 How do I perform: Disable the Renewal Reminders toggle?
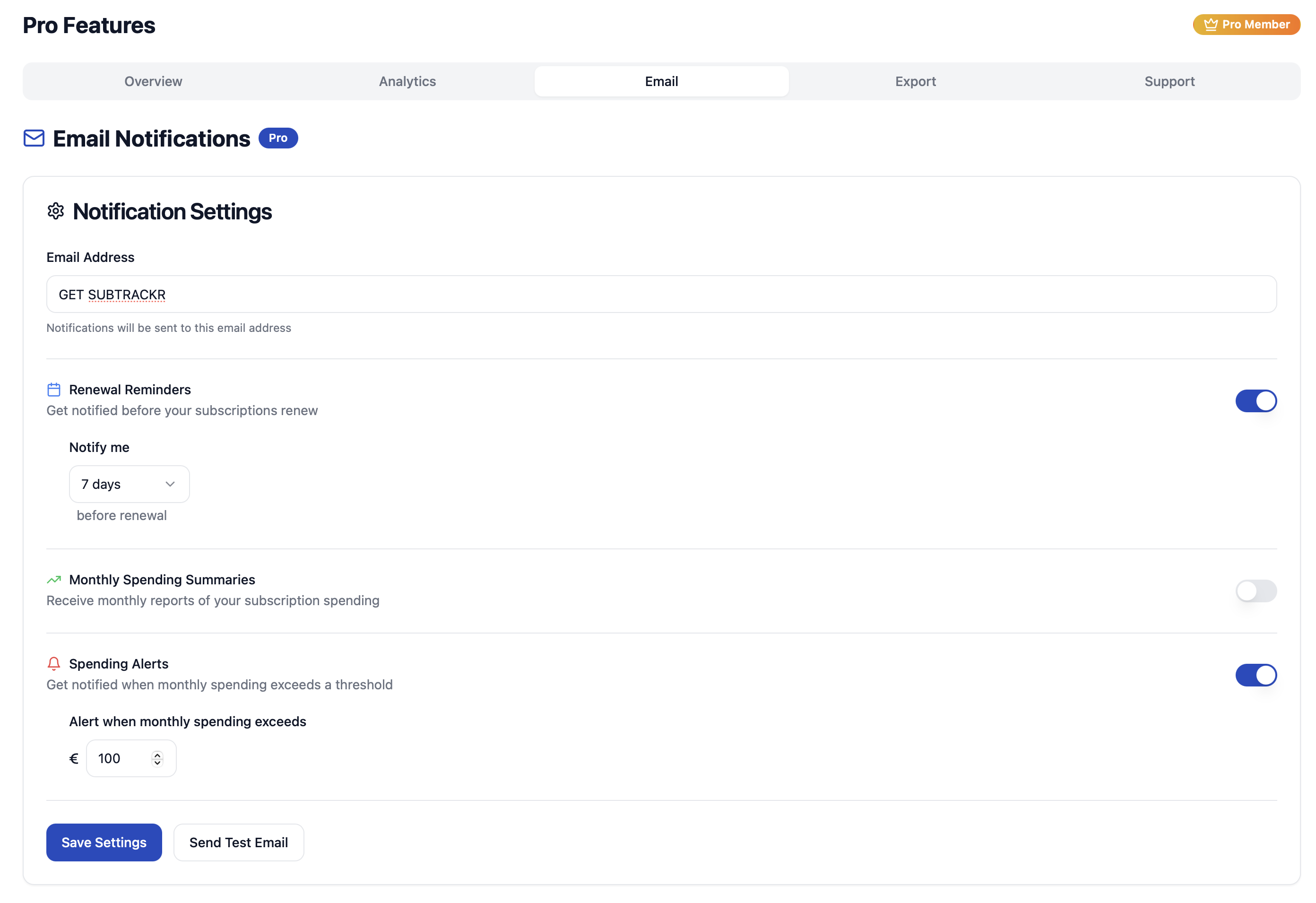click(x=1256, y=400)
